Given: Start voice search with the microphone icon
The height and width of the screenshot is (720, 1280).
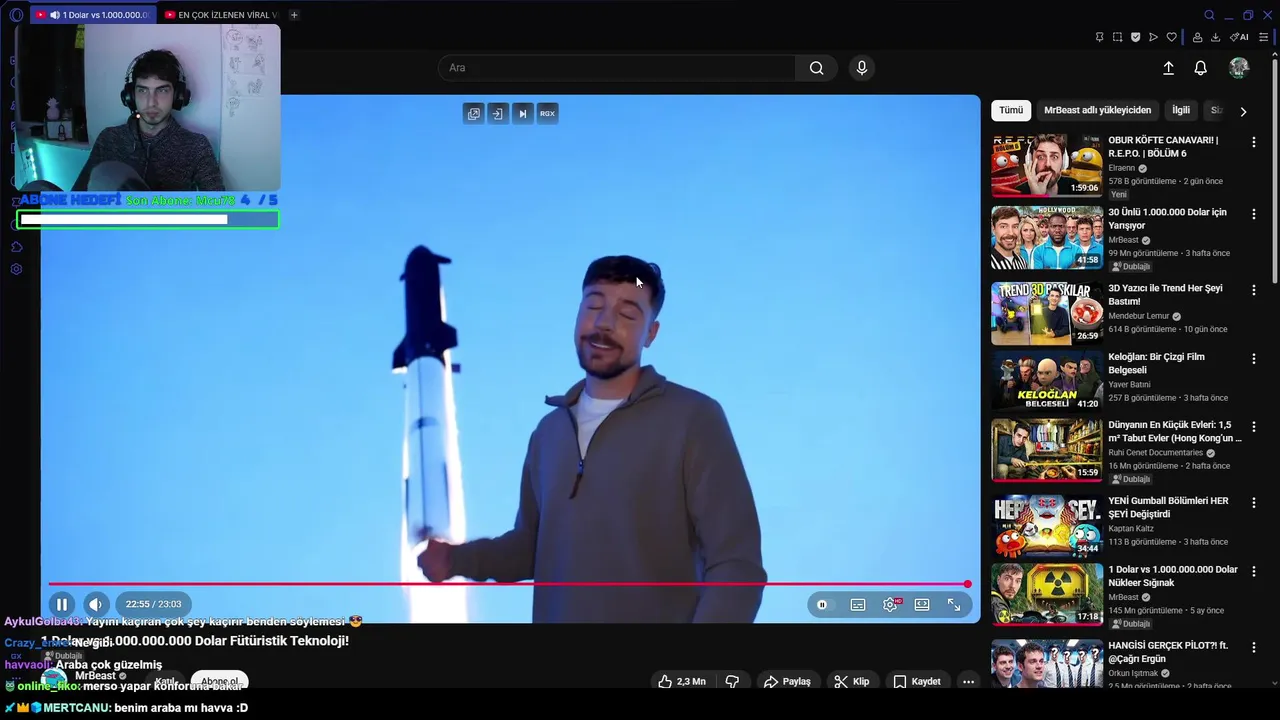Looking at the screenshot, I should coord(862,68).
